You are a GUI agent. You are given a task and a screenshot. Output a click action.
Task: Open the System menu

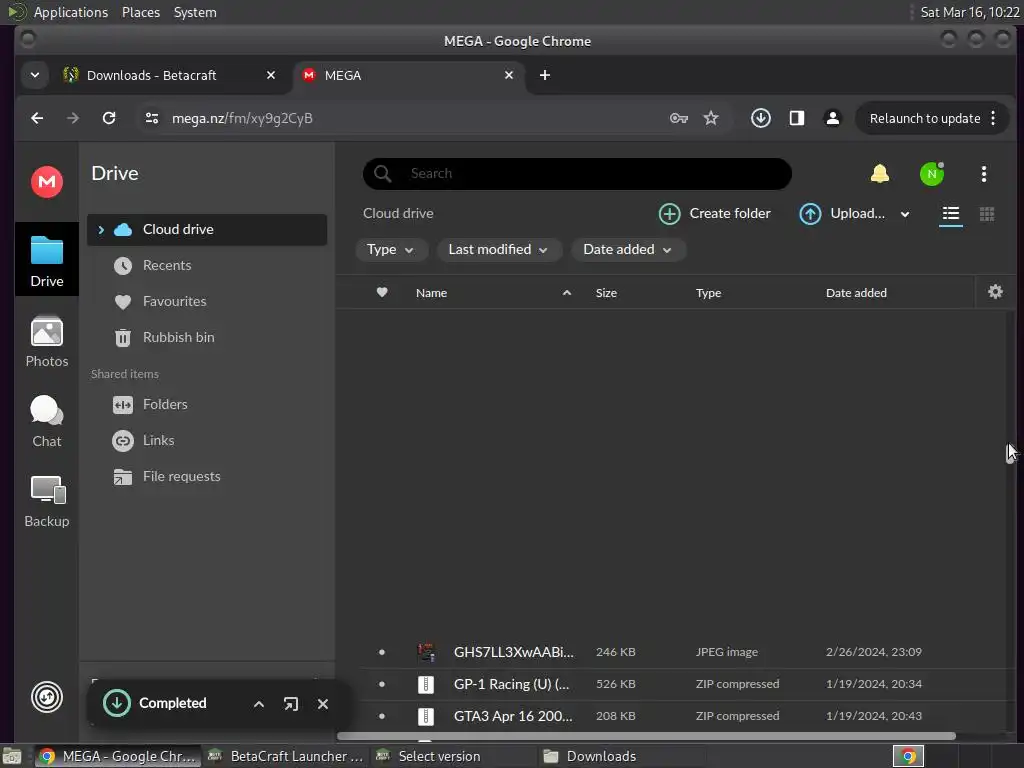click(195, 12)
